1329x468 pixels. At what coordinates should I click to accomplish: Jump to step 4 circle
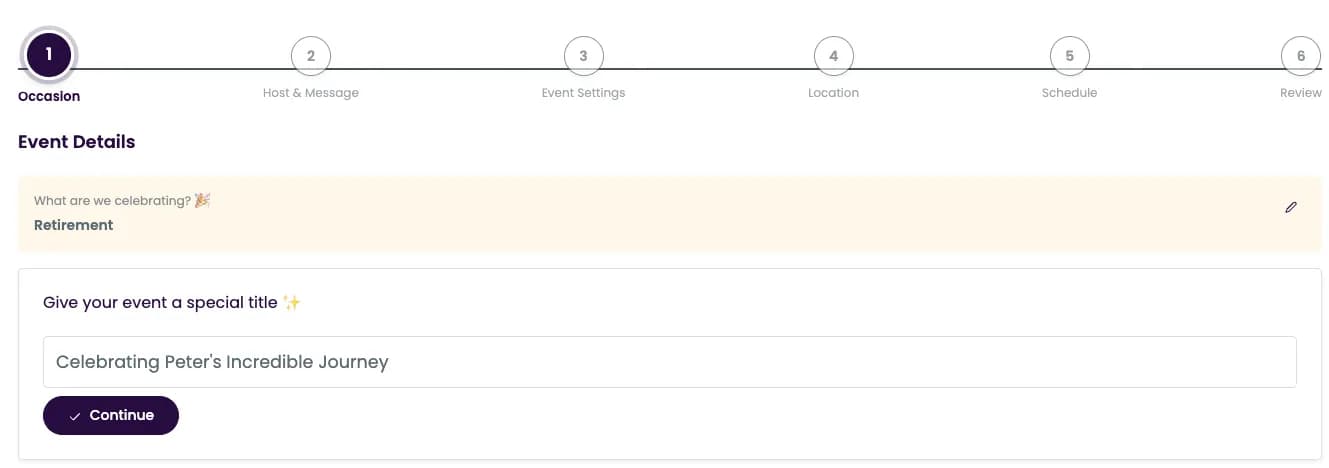[x=833, y=56]
